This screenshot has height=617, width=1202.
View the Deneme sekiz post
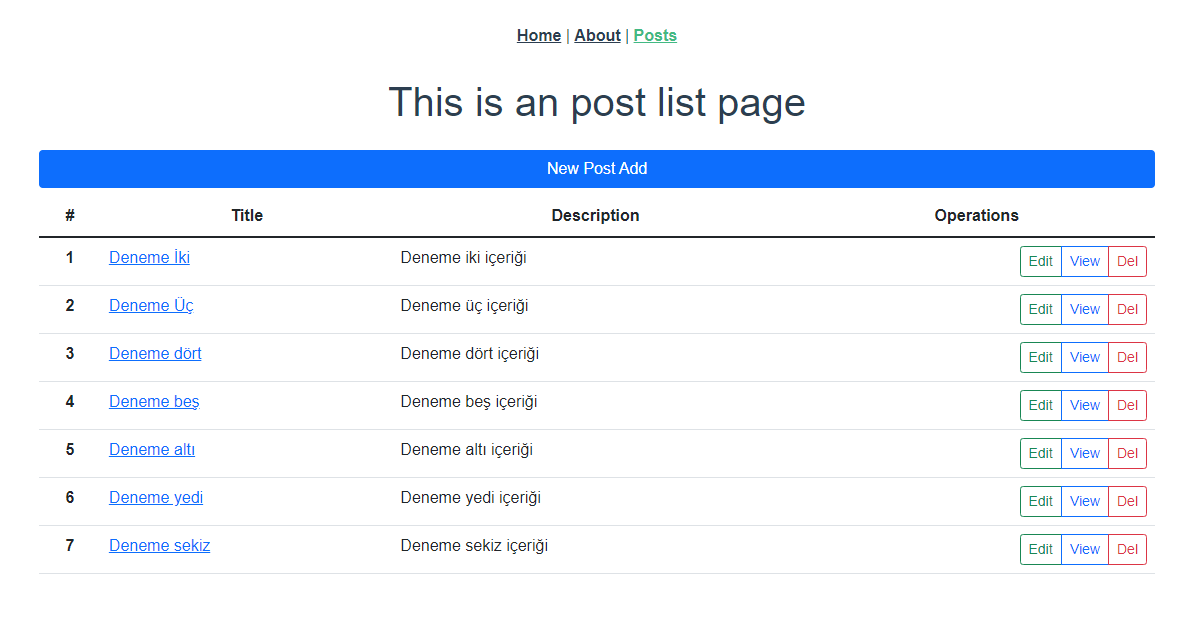(1085, 549)
